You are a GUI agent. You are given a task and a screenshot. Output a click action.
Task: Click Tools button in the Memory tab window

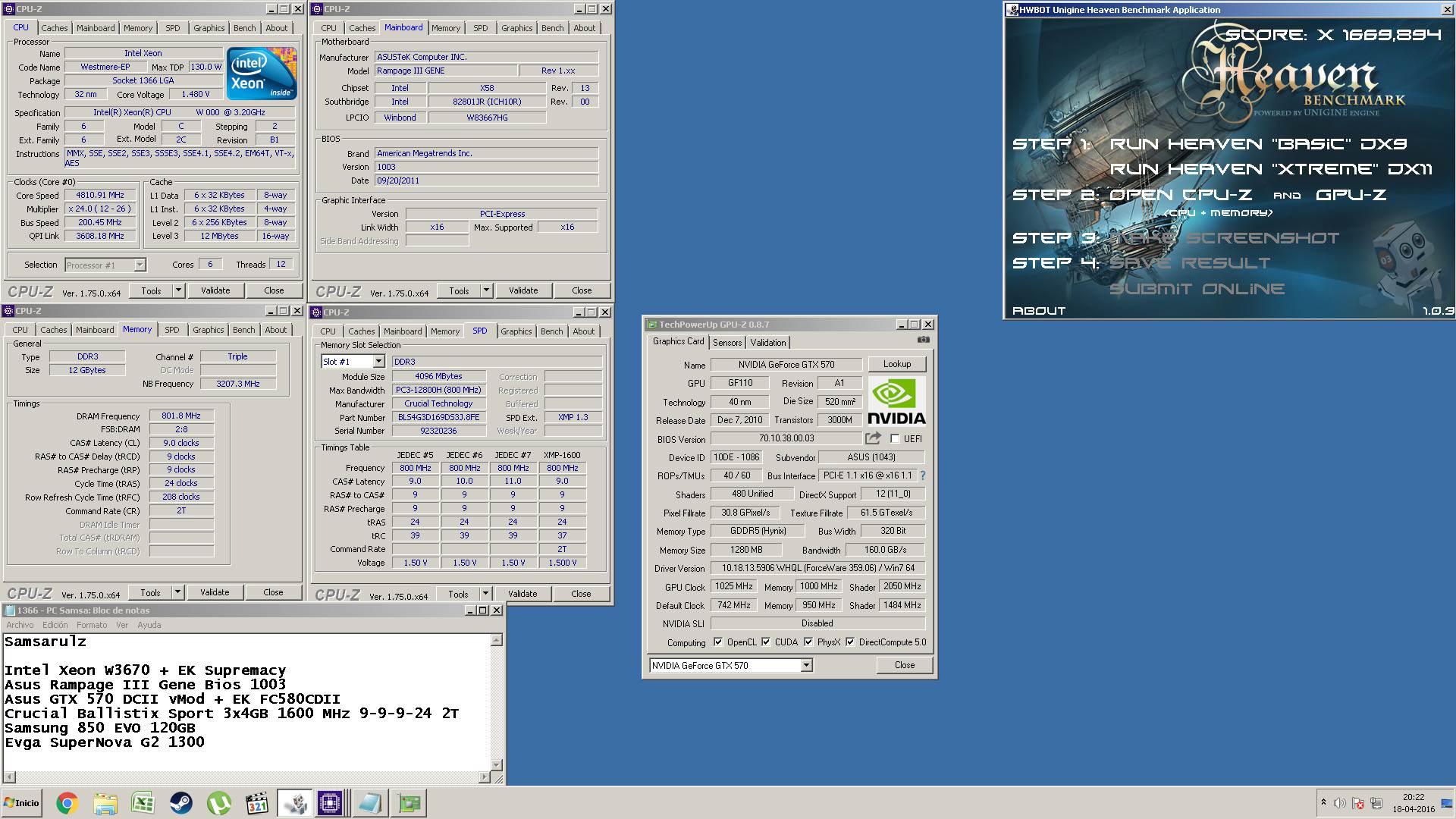[150, 592]
